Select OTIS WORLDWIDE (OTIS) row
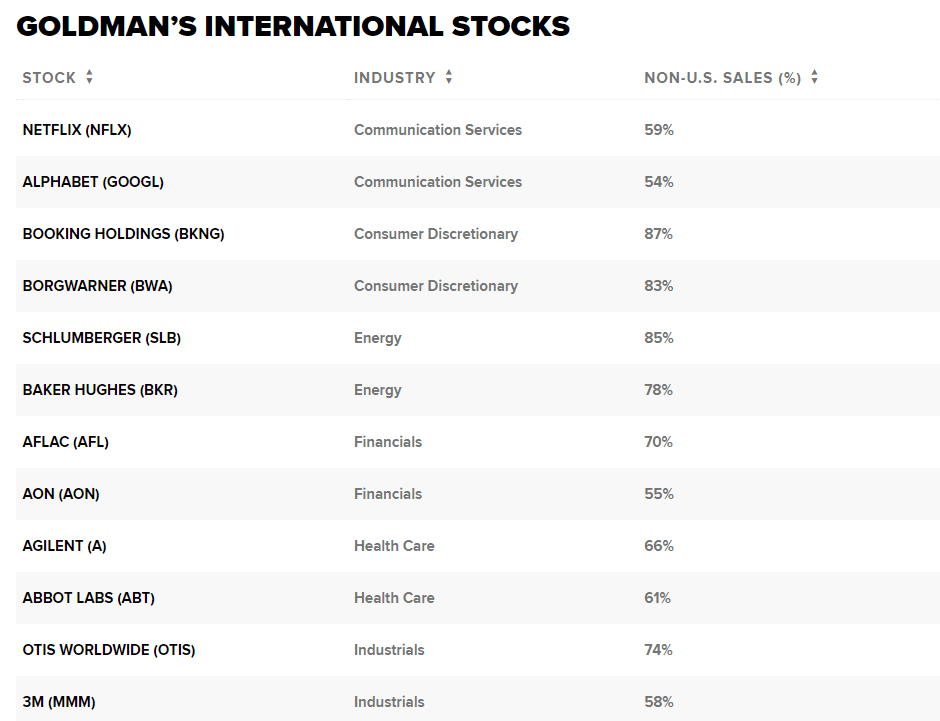Image resolution: width=940 pixels, height=721 pixels. coord(109,650)
